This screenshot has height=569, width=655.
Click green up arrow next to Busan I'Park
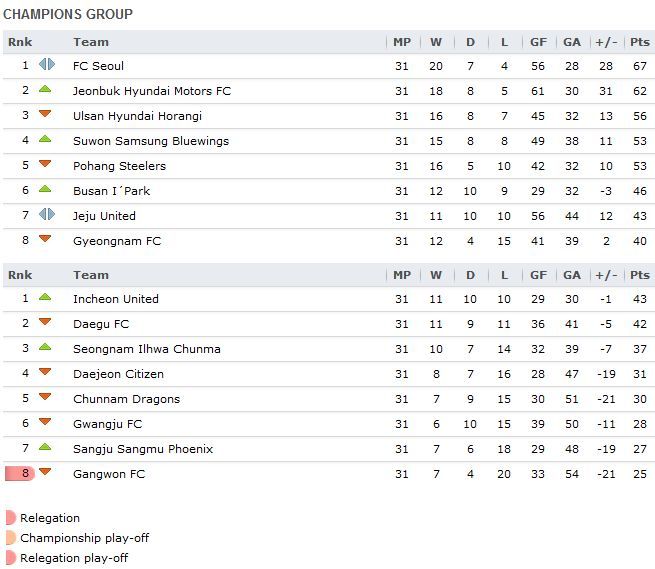(45, 189)
